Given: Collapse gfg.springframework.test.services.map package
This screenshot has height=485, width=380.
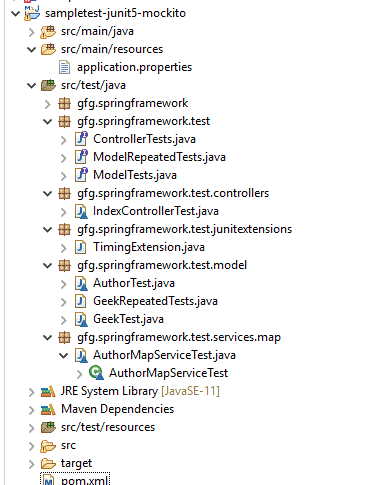Looking at the screenshot, I should click(x=48, y=338).
